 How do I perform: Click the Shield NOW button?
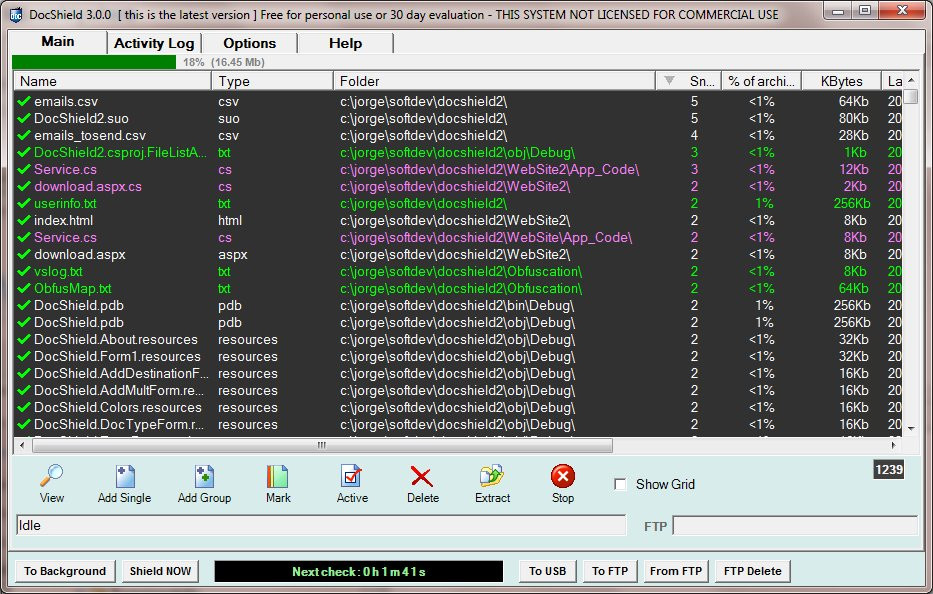pos(160,571)
